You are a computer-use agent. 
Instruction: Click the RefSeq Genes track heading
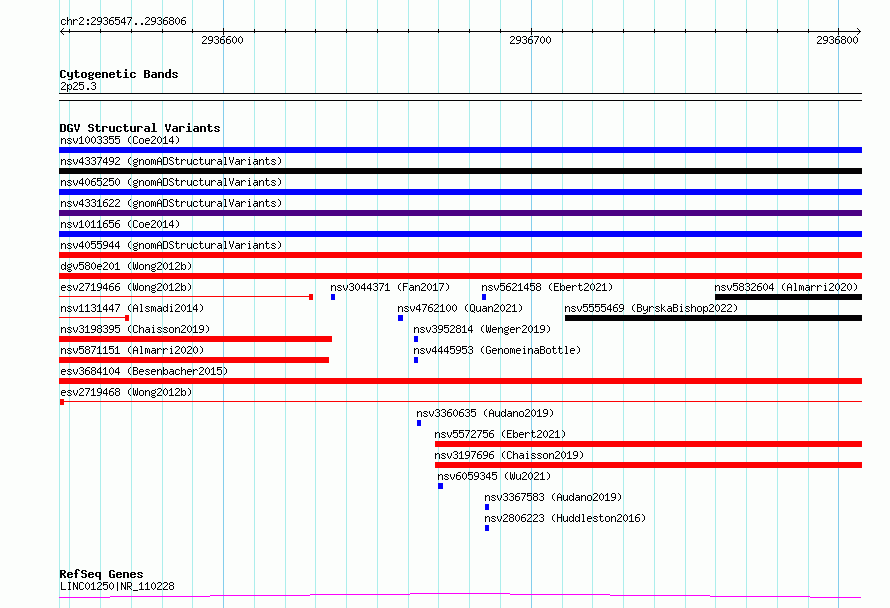click(101, 574)
